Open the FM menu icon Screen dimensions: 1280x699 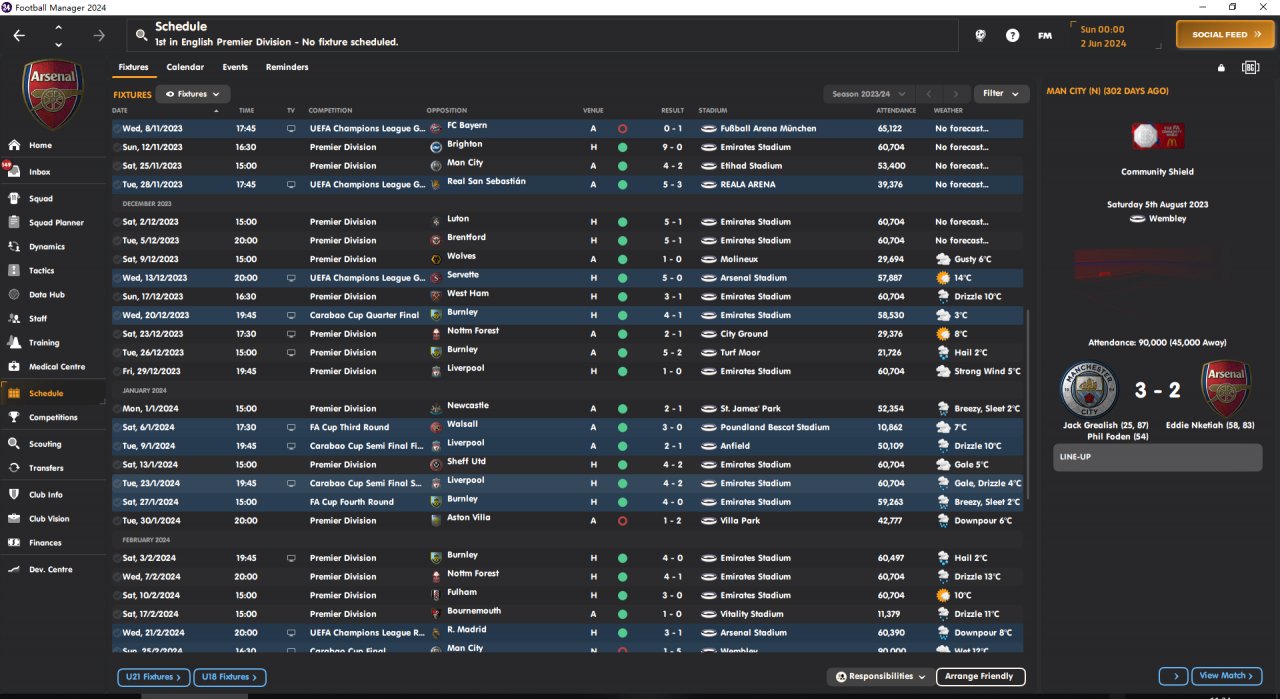pos(1045,35)
